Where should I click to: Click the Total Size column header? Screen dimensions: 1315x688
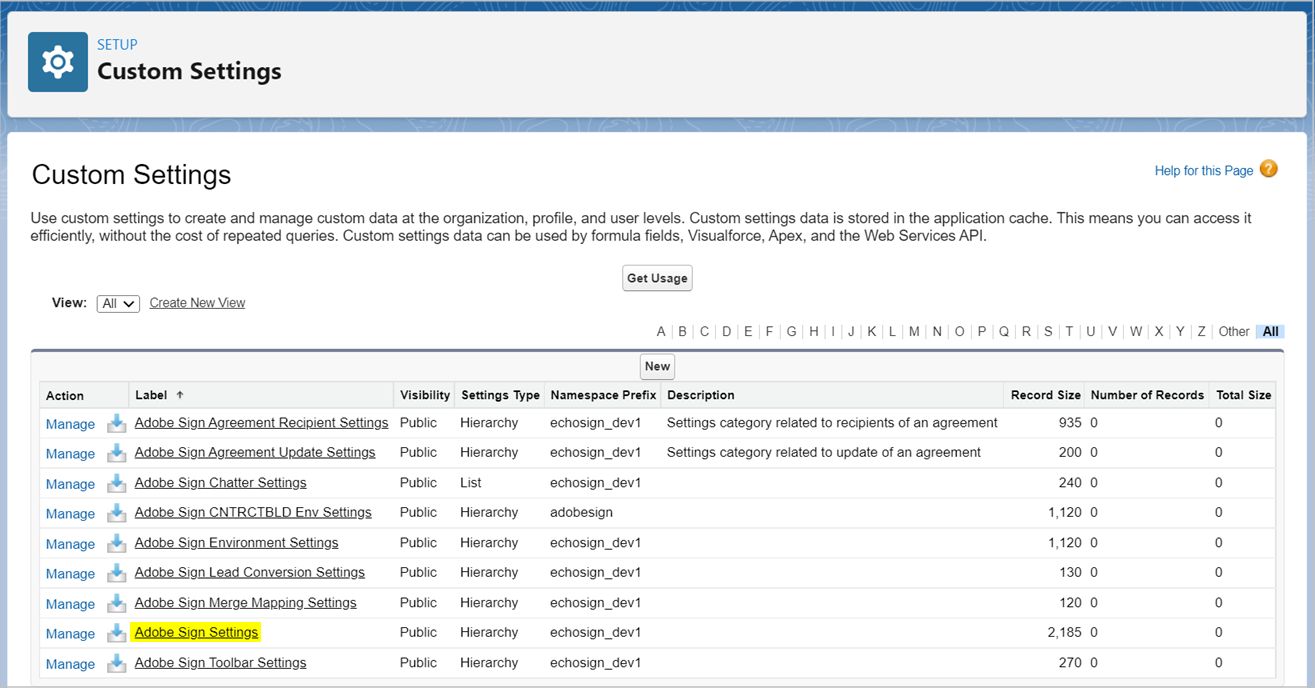click(x=1244, y=395)
